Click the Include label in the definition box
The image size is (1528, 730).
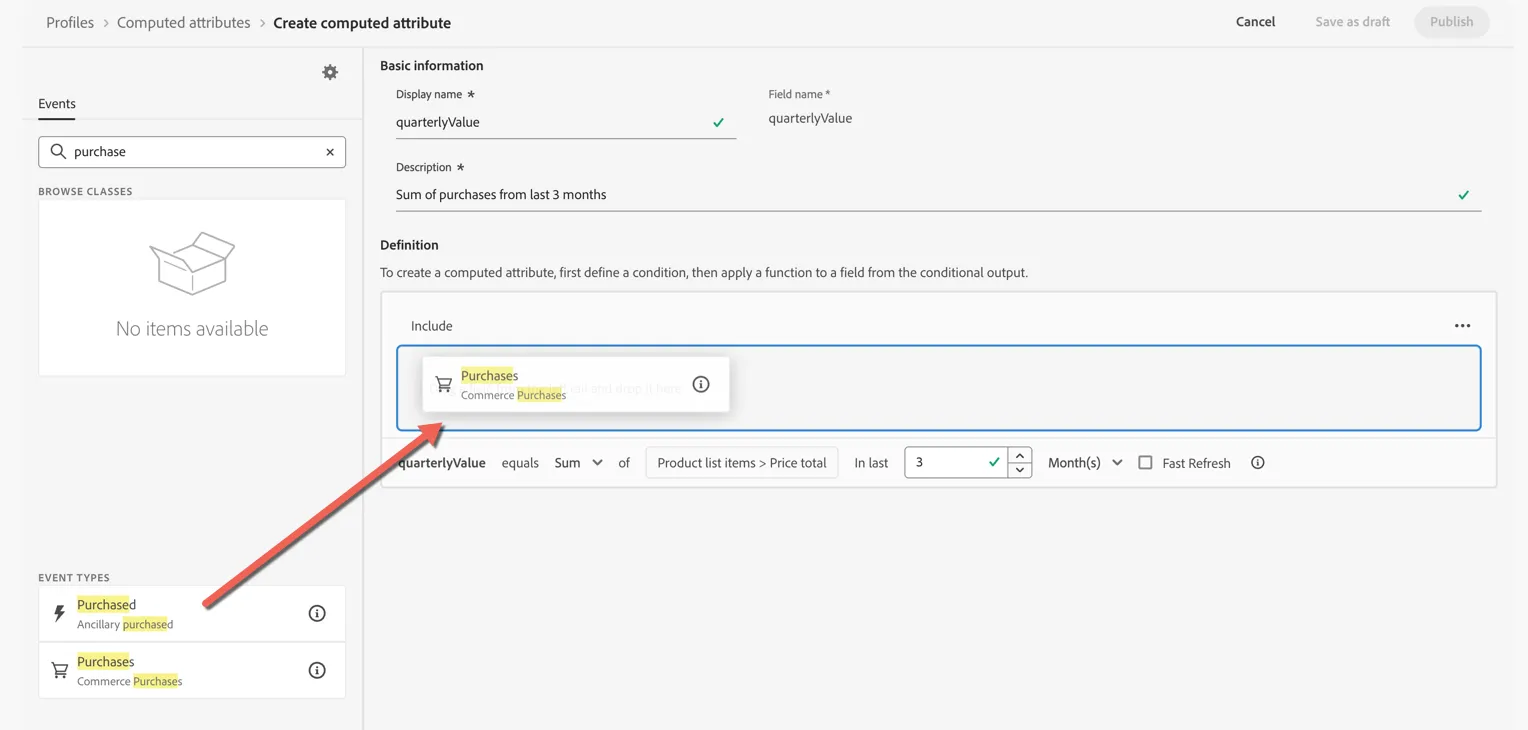[432, 326]
